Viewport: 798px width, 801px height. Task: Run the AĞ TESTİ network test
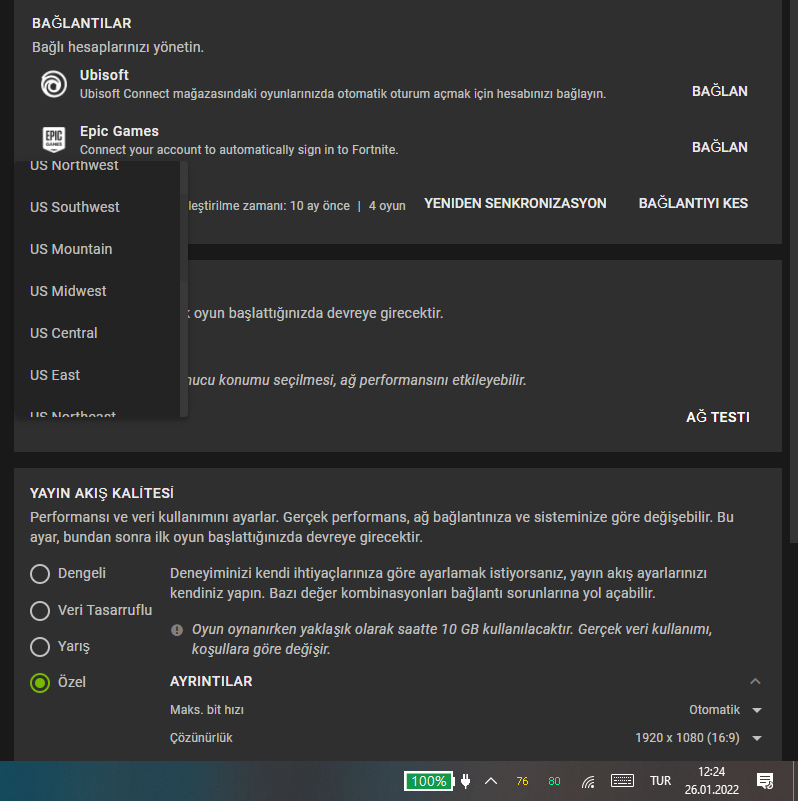tap(717, 417)
